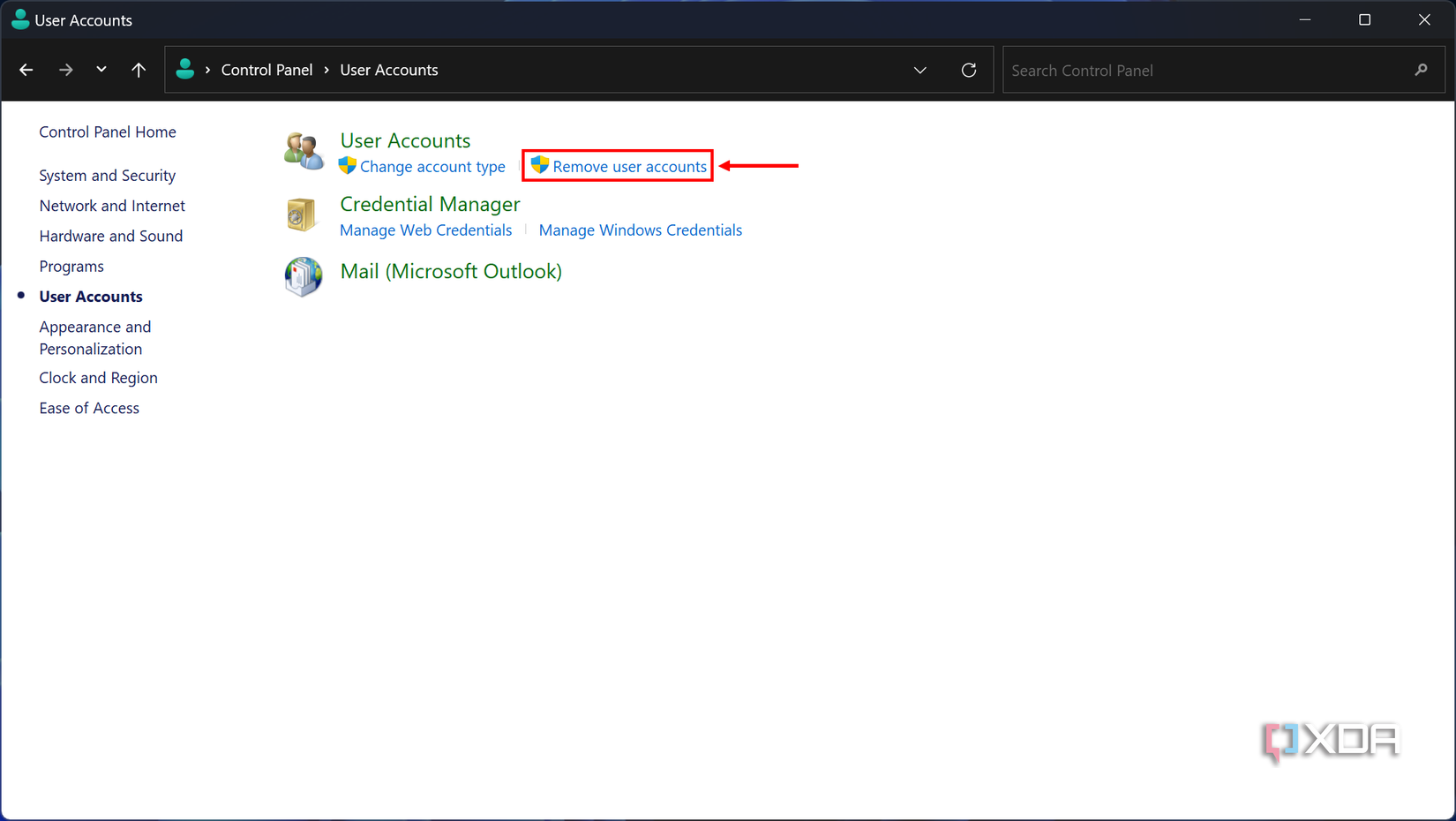Viewport: 1456px width, 821px height.
Task: Click the Back navigation arrow
Action: click(x=26, y=70)
